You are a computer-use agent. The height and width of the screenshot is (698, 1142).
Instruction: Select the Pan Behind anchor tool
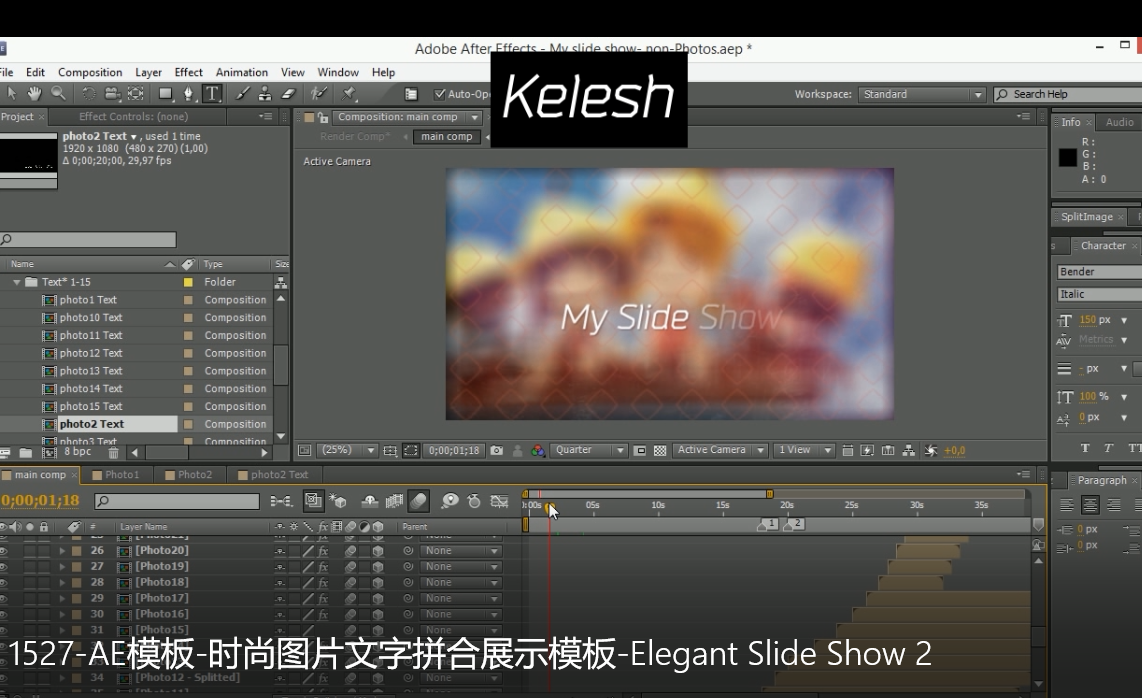point(136,93)
